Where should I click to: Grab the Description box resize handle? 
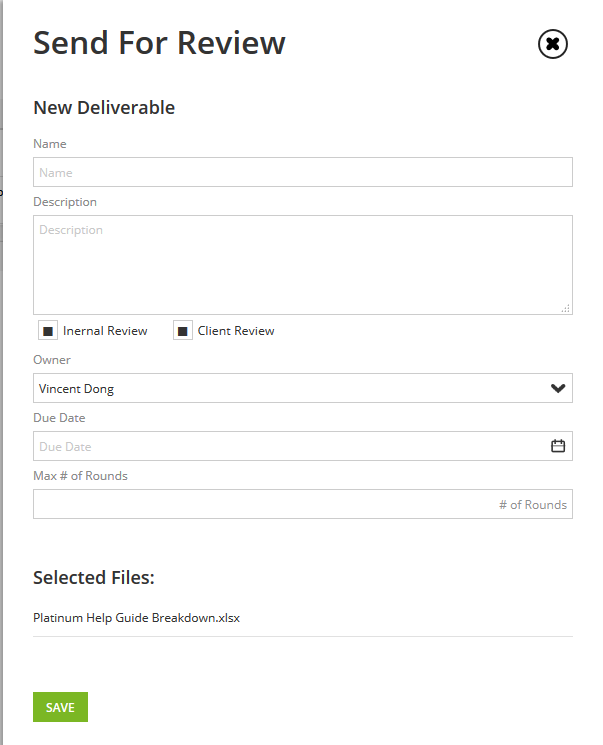pyautogui.click(x=565, y=308)
